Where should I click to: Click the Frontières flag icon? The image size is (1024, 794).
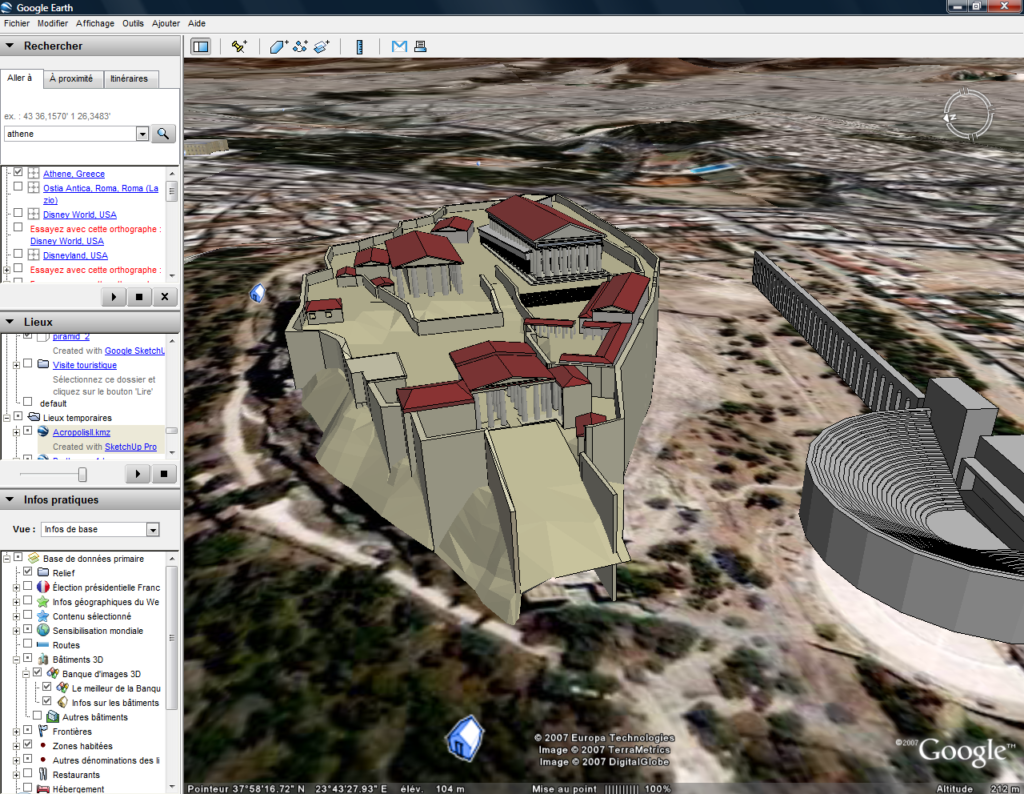pos(43,731)
